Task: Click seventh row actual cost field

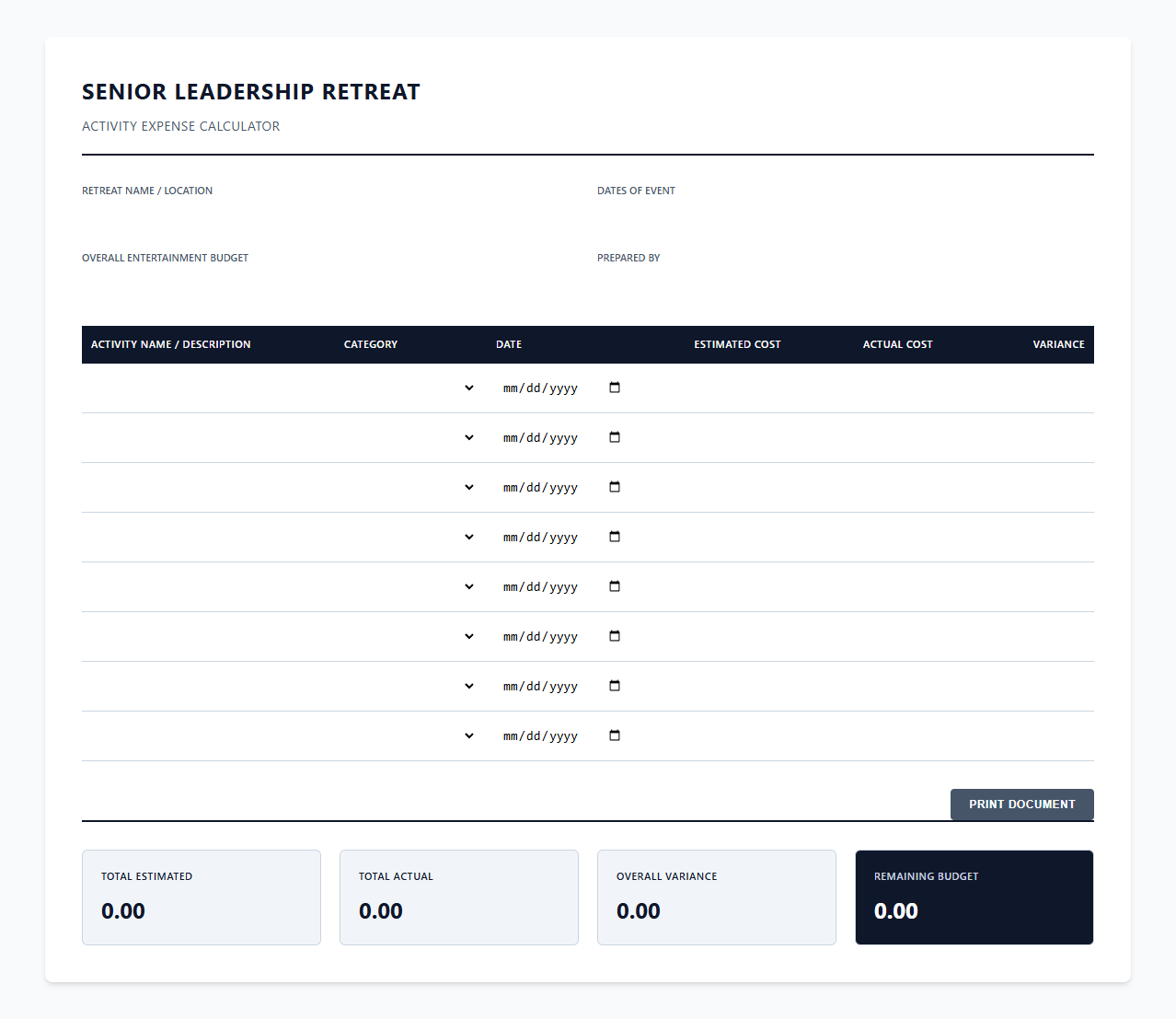Action: click(x=866, y=687)
